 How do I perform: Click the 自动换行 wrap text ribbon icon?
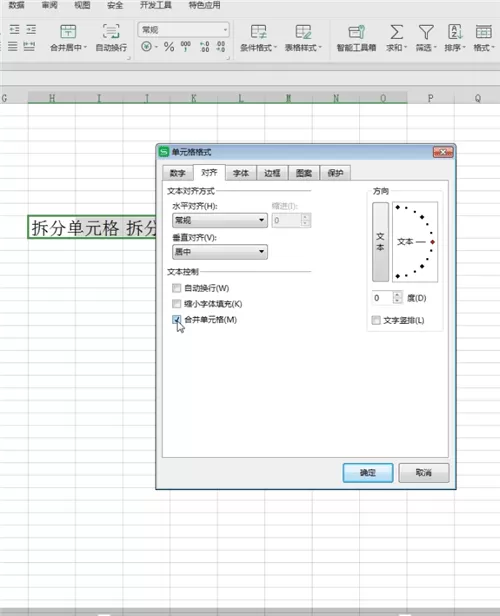click(111, 31)
